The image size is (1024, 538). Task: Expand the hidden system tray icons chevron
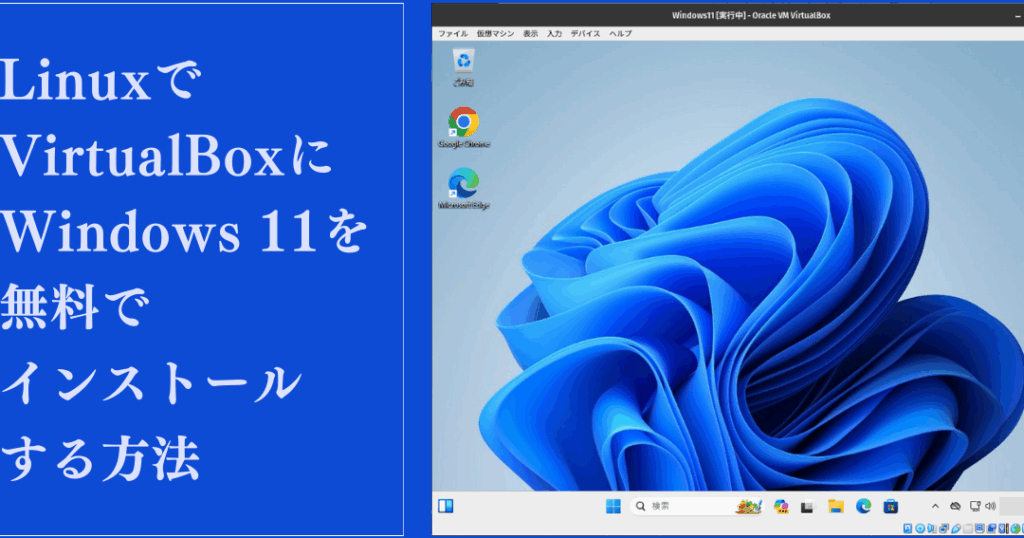click(x=935, y=506)
